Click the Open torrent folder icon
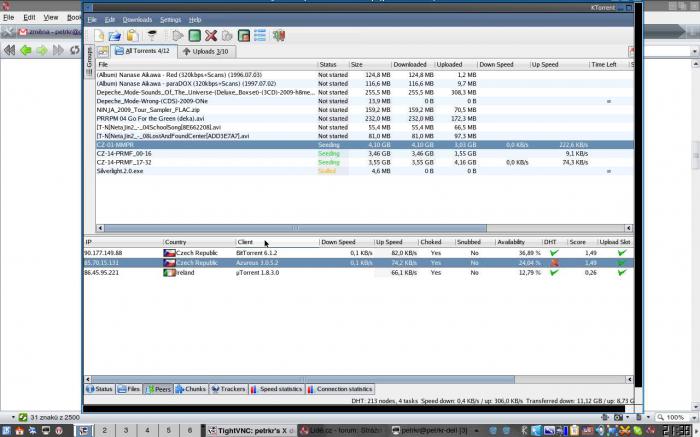 click(x=115, y=36)
